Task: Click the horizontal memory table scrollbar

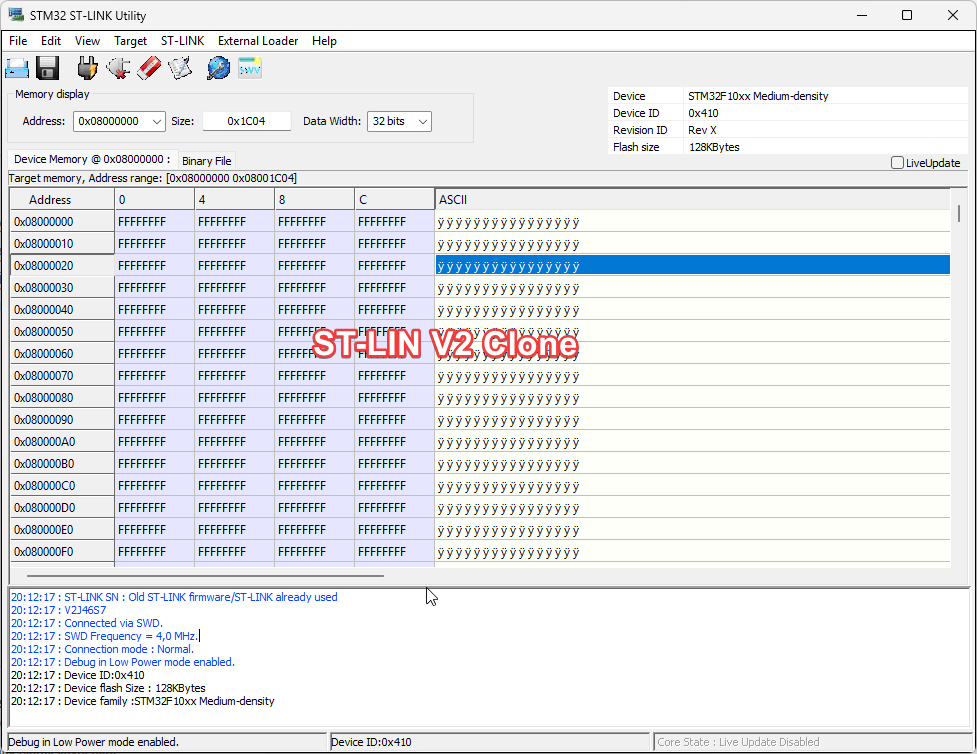Action: [206, 575]
